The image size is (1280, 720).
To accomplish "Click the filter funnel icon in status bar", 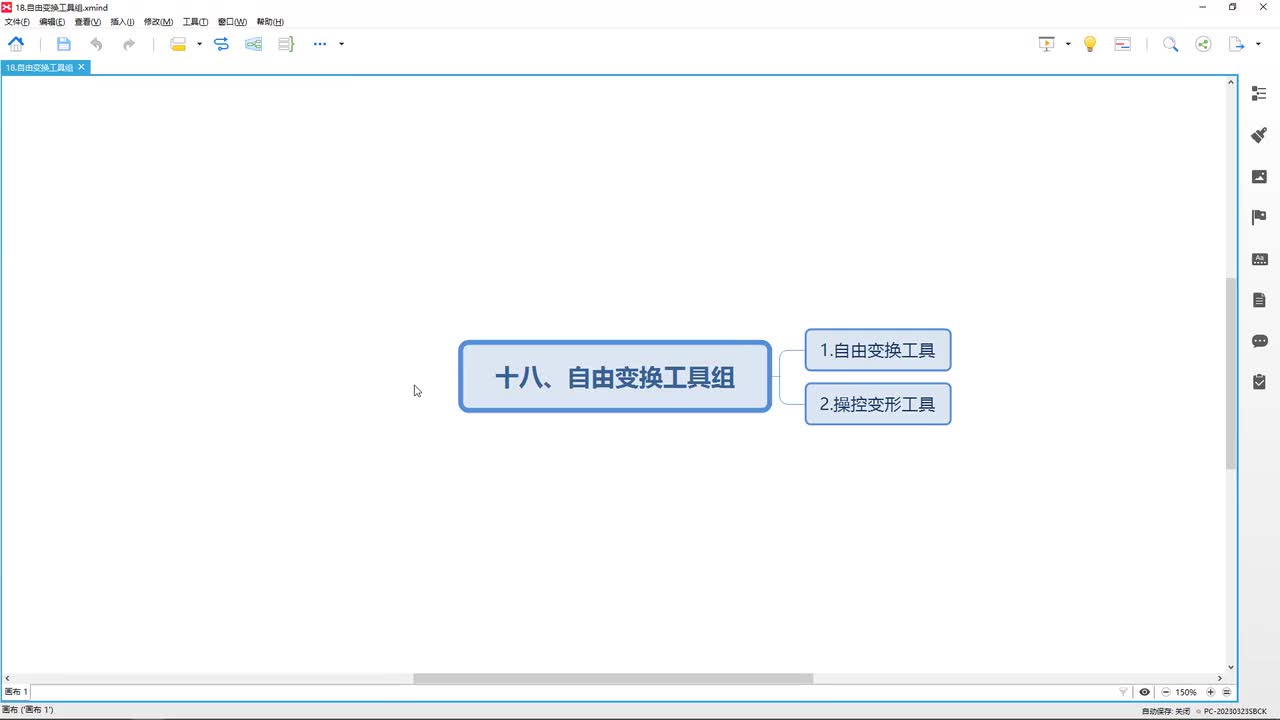I will coord(1123,692).
